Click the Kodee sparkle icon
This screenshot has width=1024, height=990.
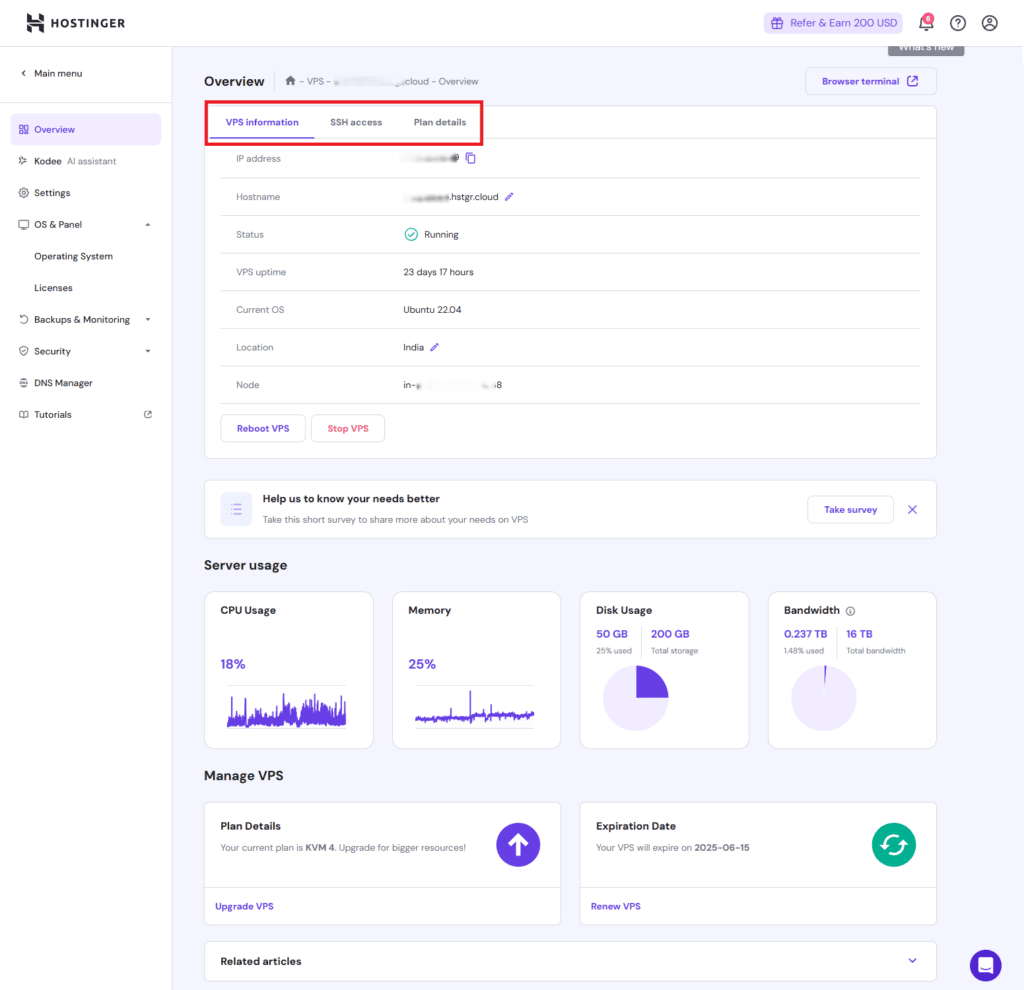[x=24, y=161]
